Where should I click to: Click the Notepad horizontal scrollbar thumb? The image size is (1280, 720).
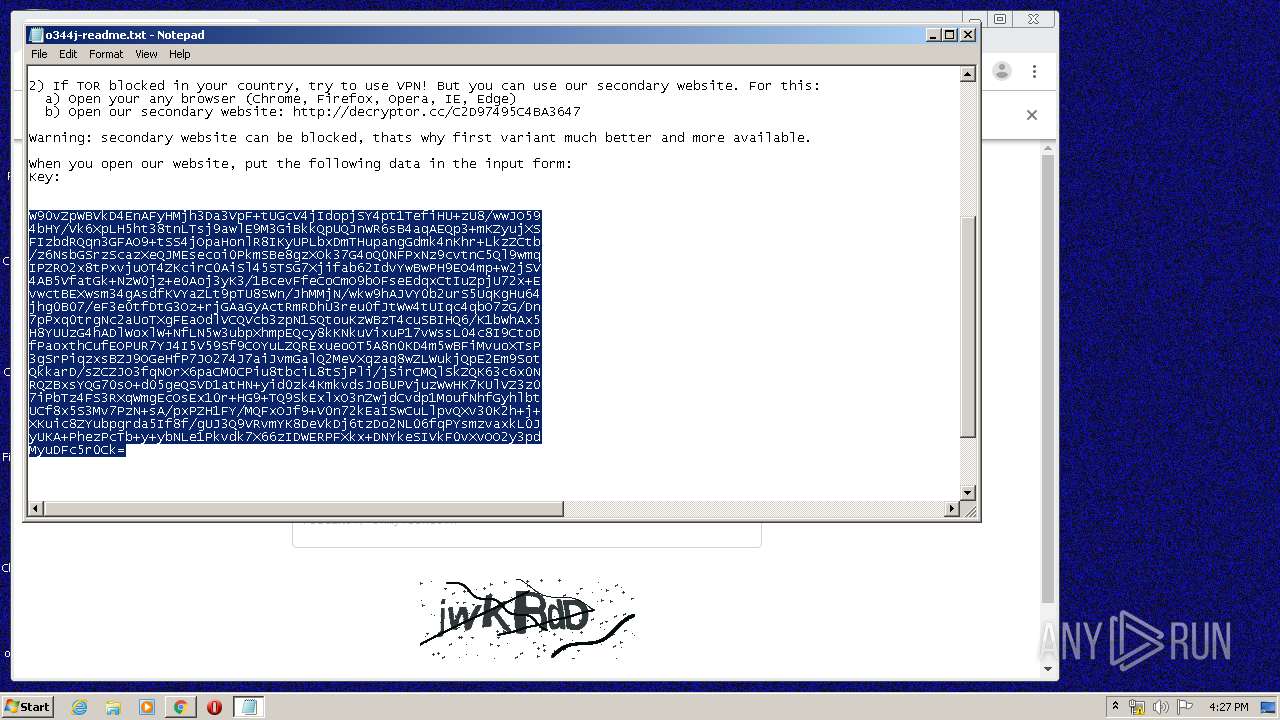click(304, 509)
